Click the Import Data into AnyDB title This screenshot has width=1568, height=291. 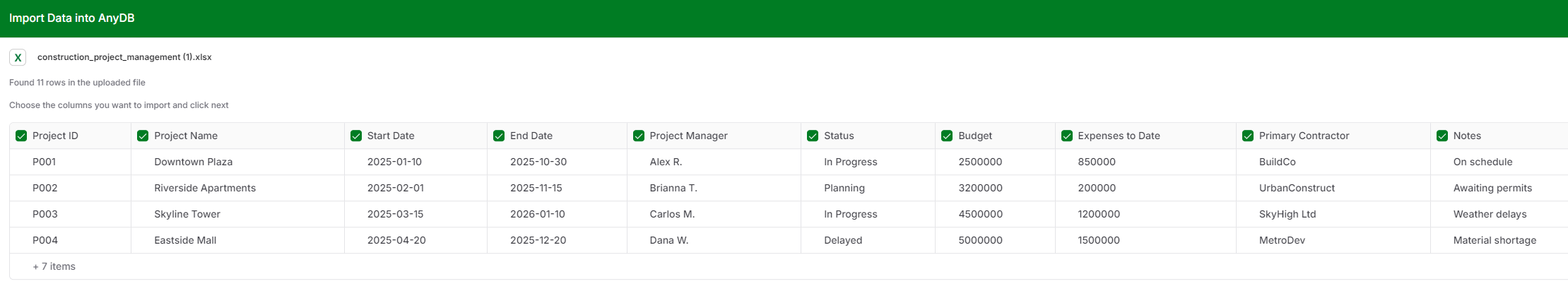tap(71, 18)
